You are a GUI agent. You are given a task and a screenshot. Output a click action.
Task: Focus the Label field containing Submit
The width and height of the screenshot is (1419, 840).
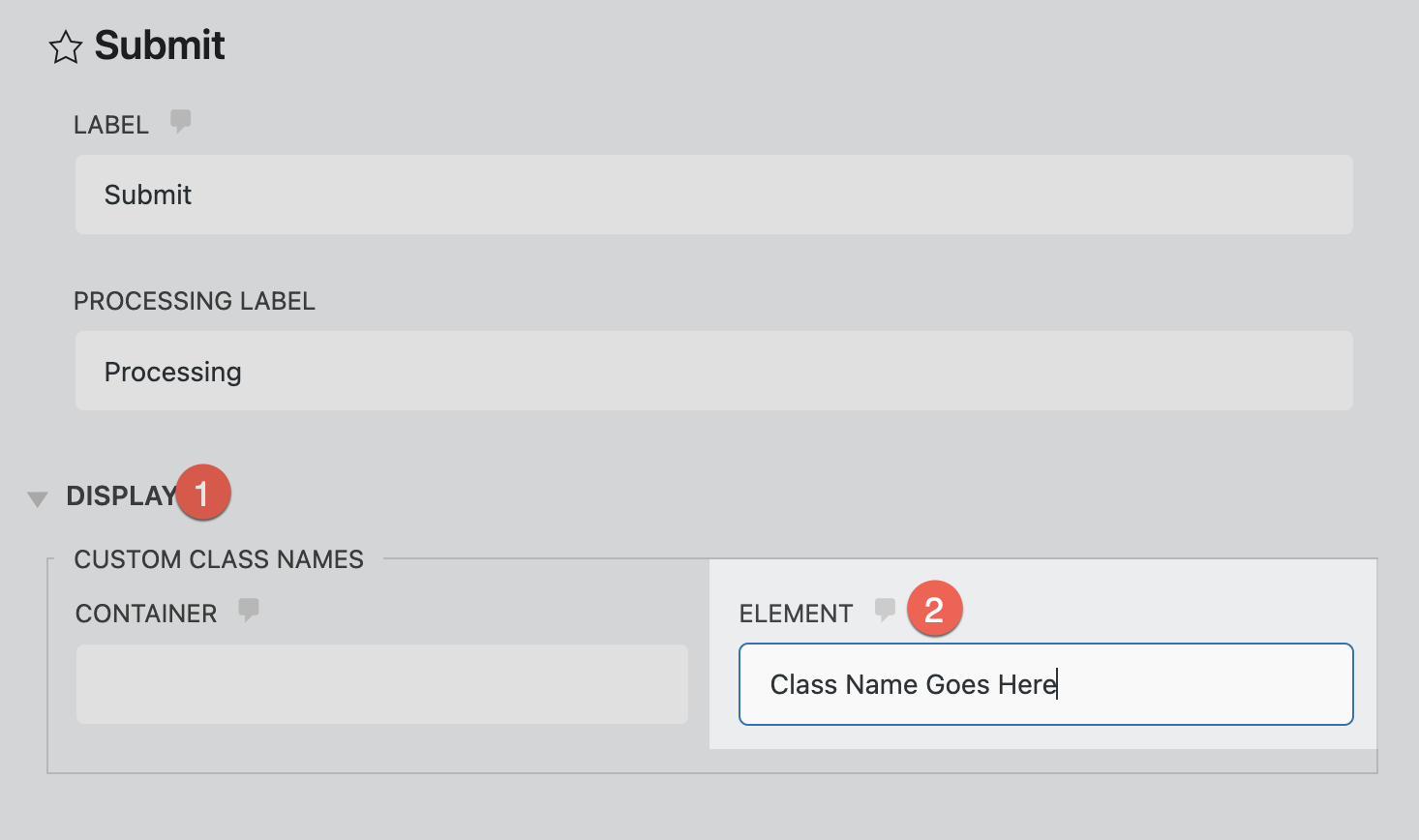point(713,195)
